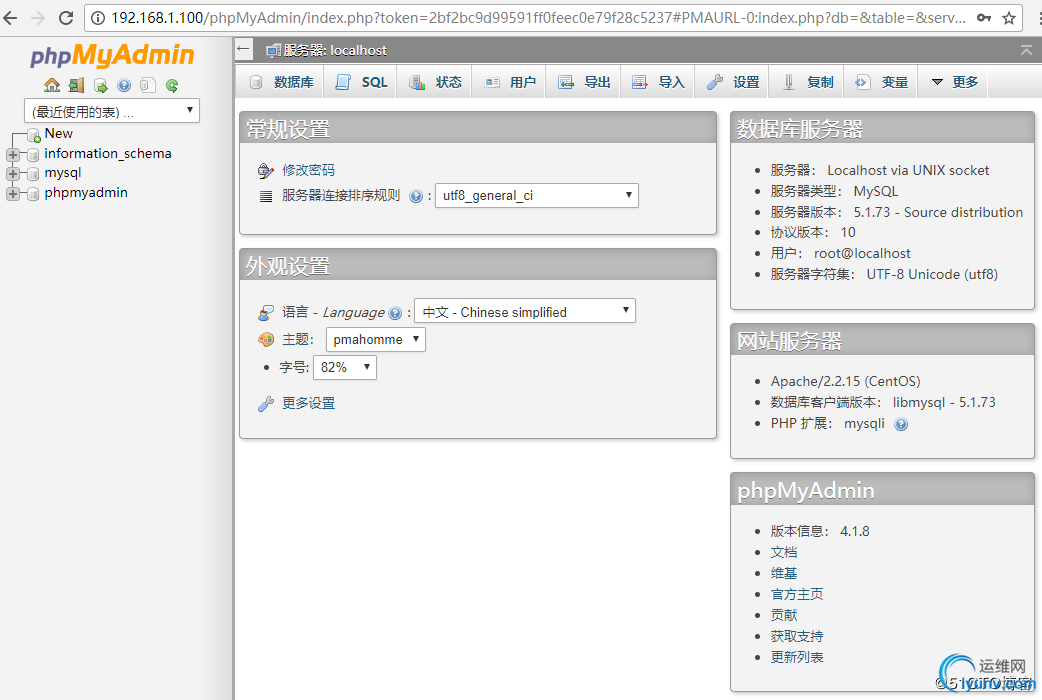Expand the information_schema database node
The image size is (1042, 700).
coord(12,154)
